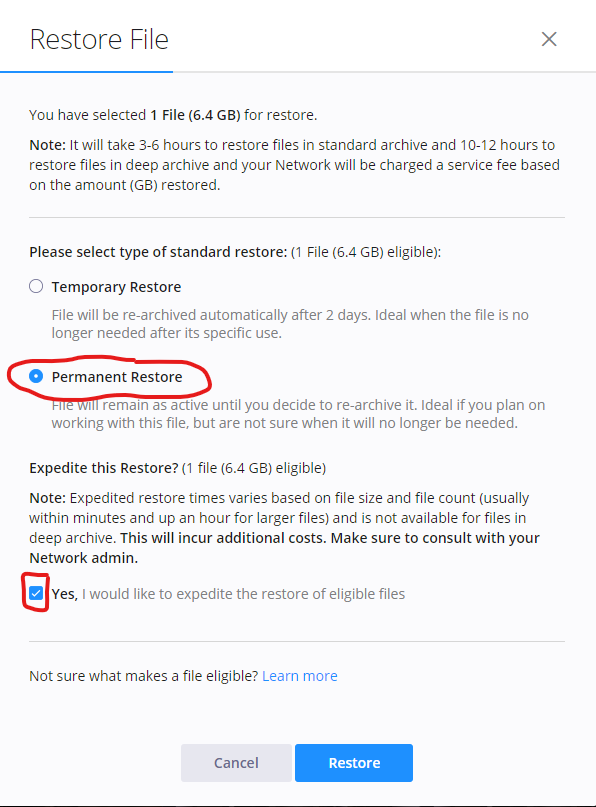Click the 're-archived automatically after 2 days' description

[x=290, y=324]
